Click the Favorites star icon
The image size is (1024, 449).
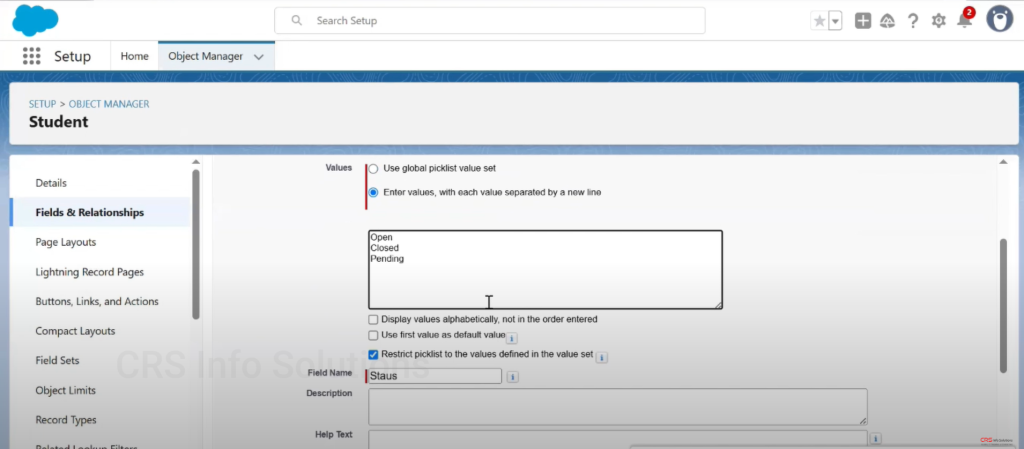819,21
